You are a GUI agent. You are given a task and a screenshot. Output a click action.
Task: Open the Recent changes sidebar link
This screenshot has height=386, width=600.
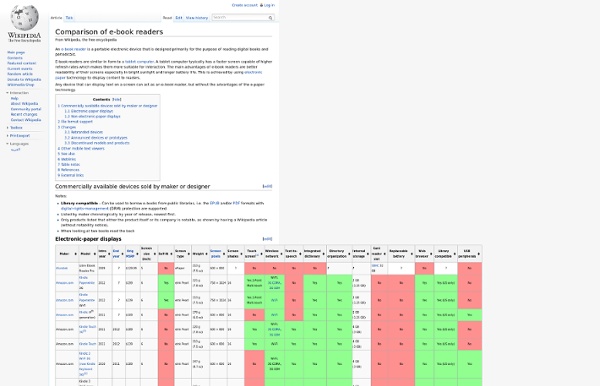(x=24, y=114)
